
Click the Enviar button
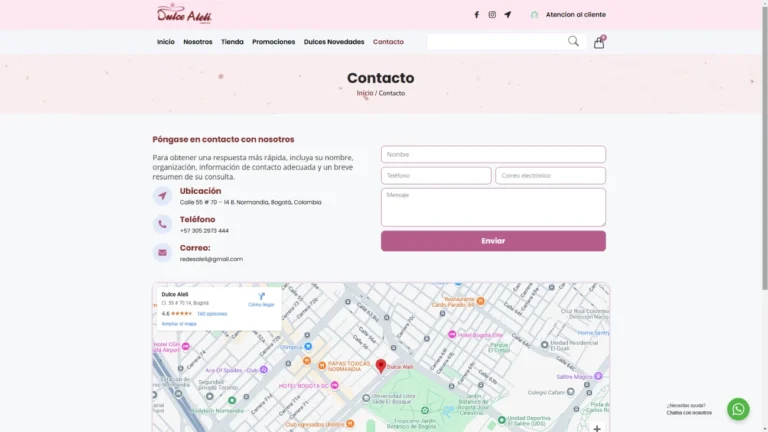[x=493, y=241]
